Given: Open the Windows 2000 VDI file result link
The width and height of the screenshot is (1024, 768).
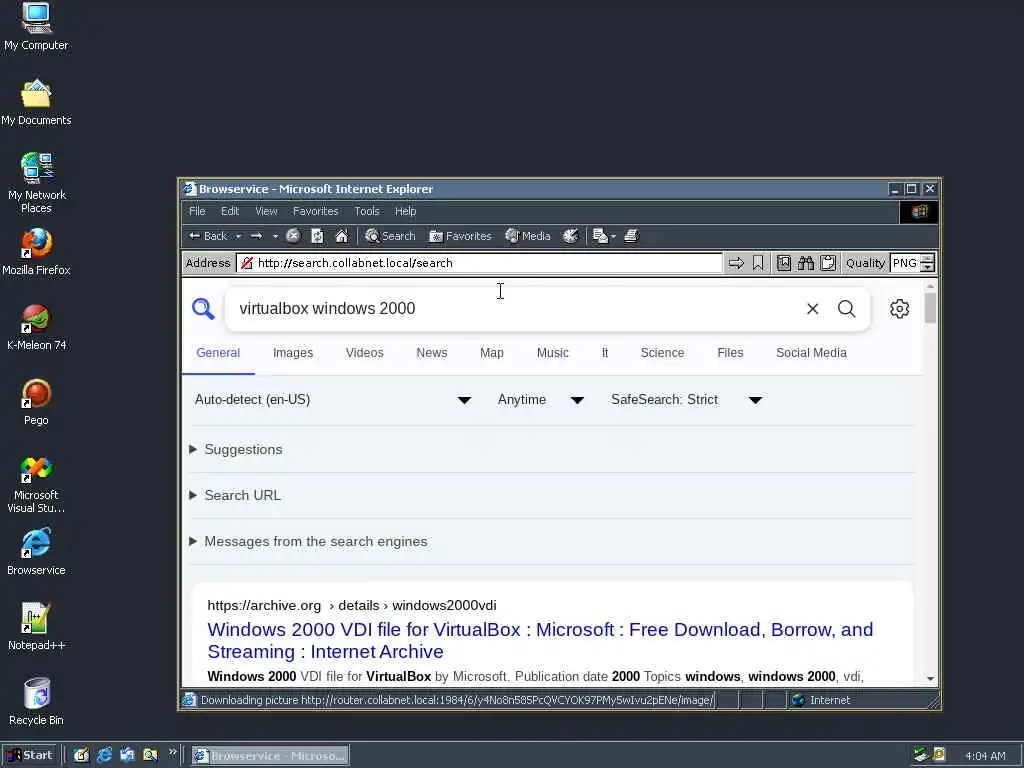Looking at the screenshot, I should [540, 641].
